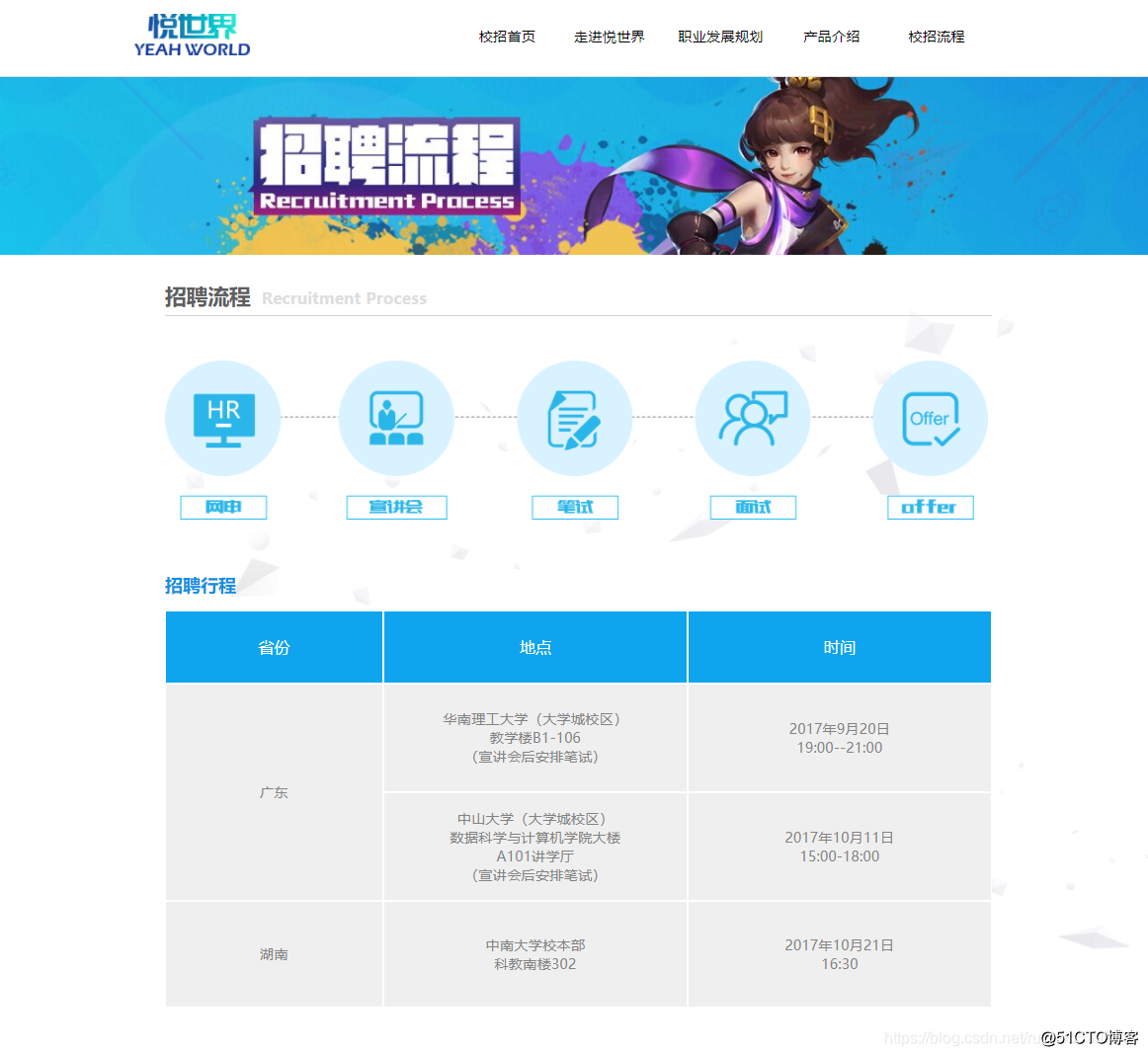1148x1056 pixels.
Task: Select the 产品介绍 navigation item
Action: (x=831, y=37)
